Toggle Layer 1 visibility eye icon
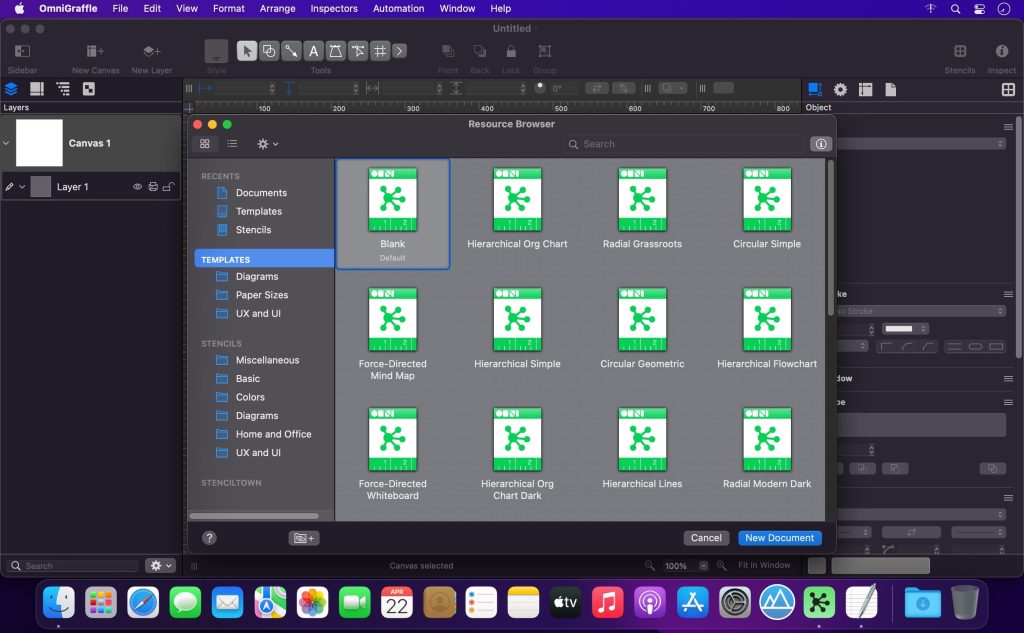This screenshot has height=633, width=1024. 138,187
